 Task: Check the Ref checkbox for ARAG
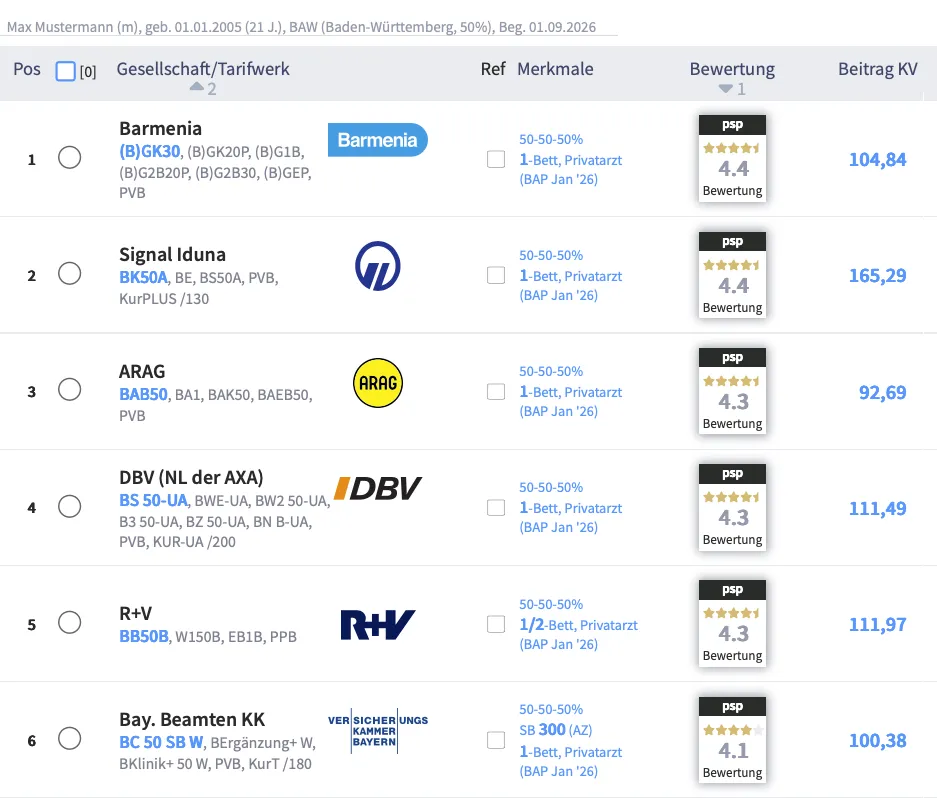click(x=495, y=392)
